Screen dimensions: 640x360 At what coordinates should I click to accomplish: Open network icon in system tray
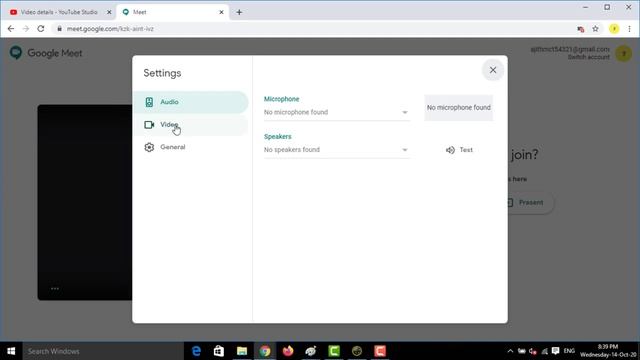pos(544,351)
